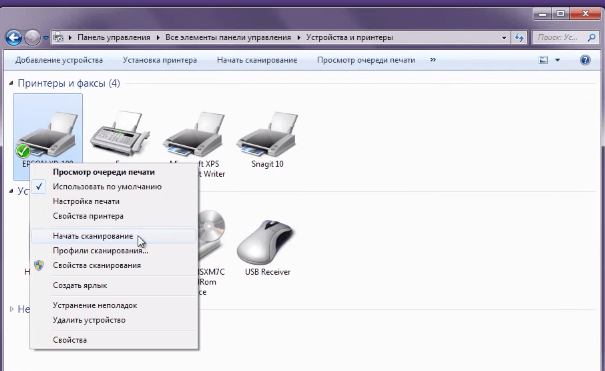Choose 'Свойства сканирования' menu entry
Viewport: 605px width, 371px height.
[114, 265]
